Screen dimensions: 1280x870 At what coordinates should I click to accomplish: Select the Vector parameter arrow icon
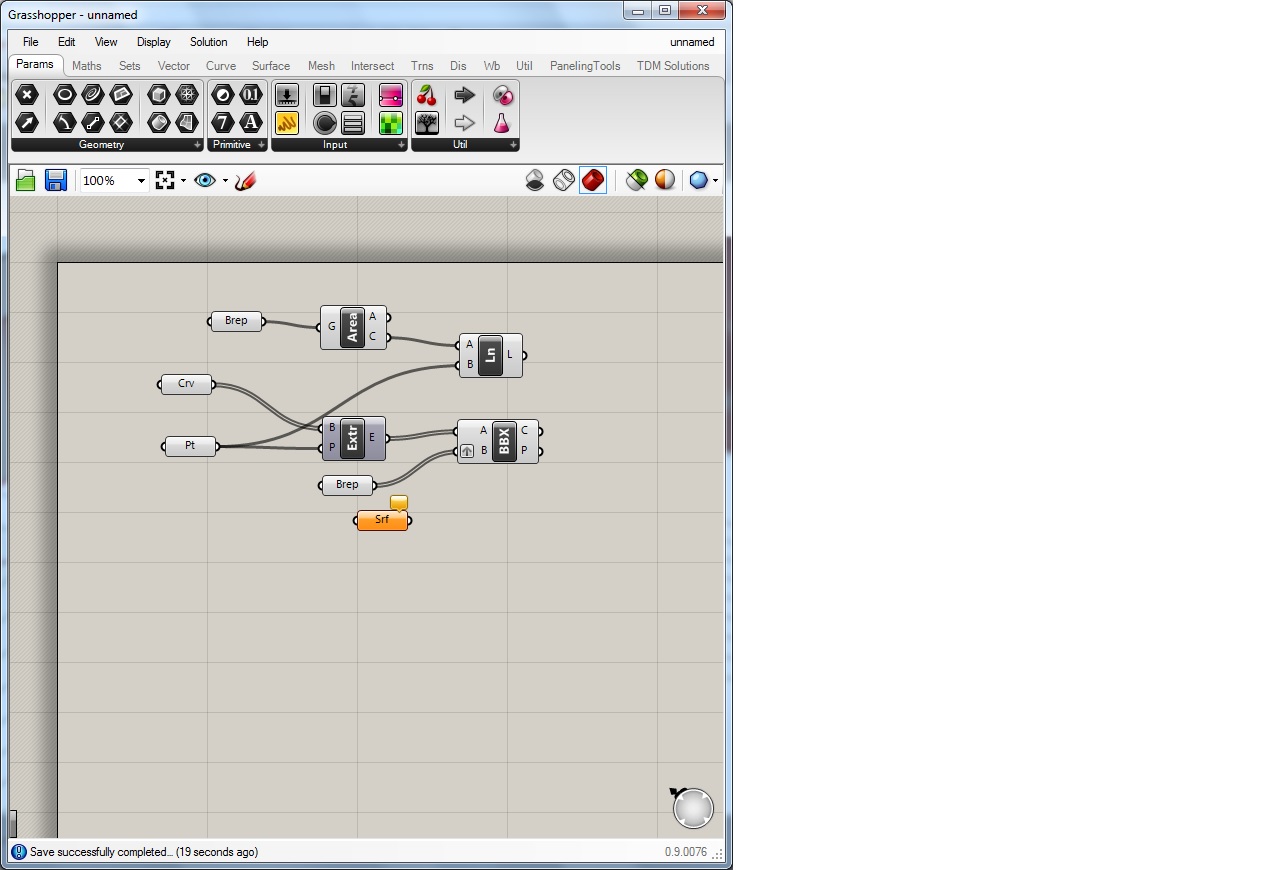(x=27, y=123)
